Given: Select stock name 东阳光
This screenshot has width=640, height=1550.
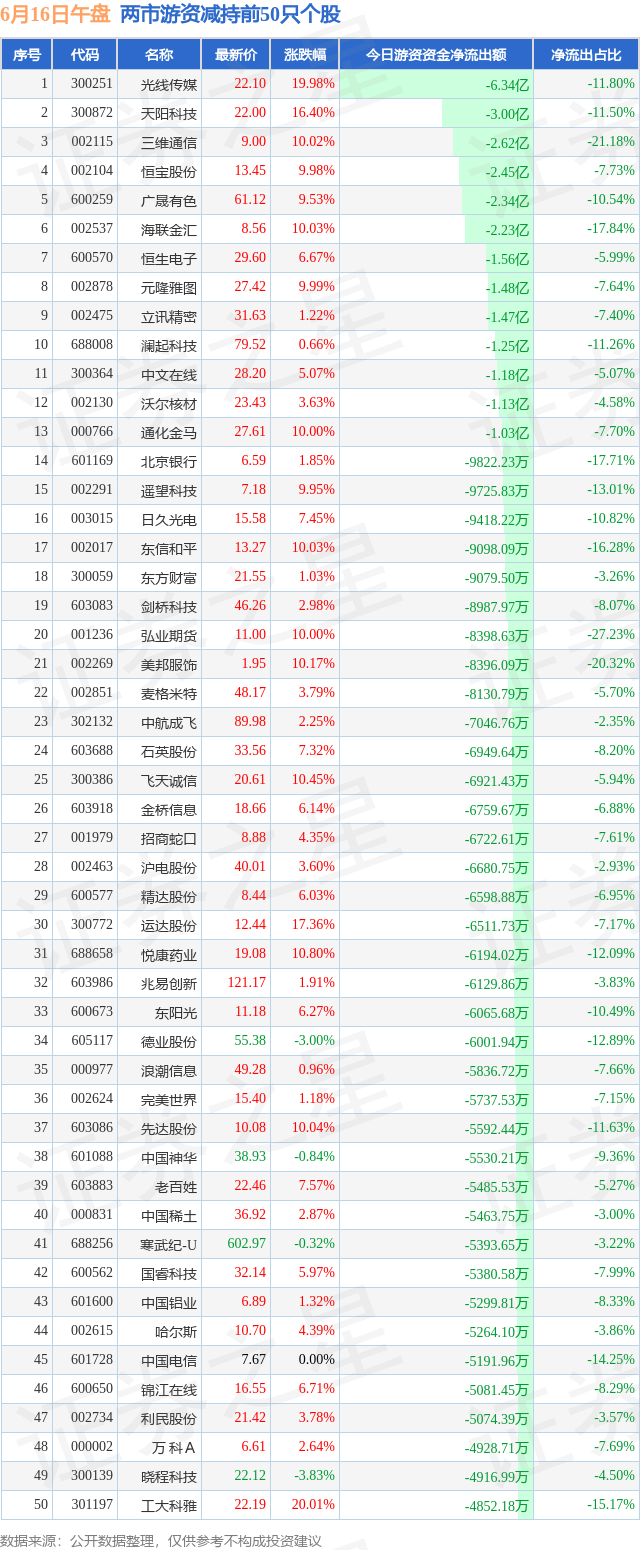Looking at the screenshot, I should tap(176, 1012).
